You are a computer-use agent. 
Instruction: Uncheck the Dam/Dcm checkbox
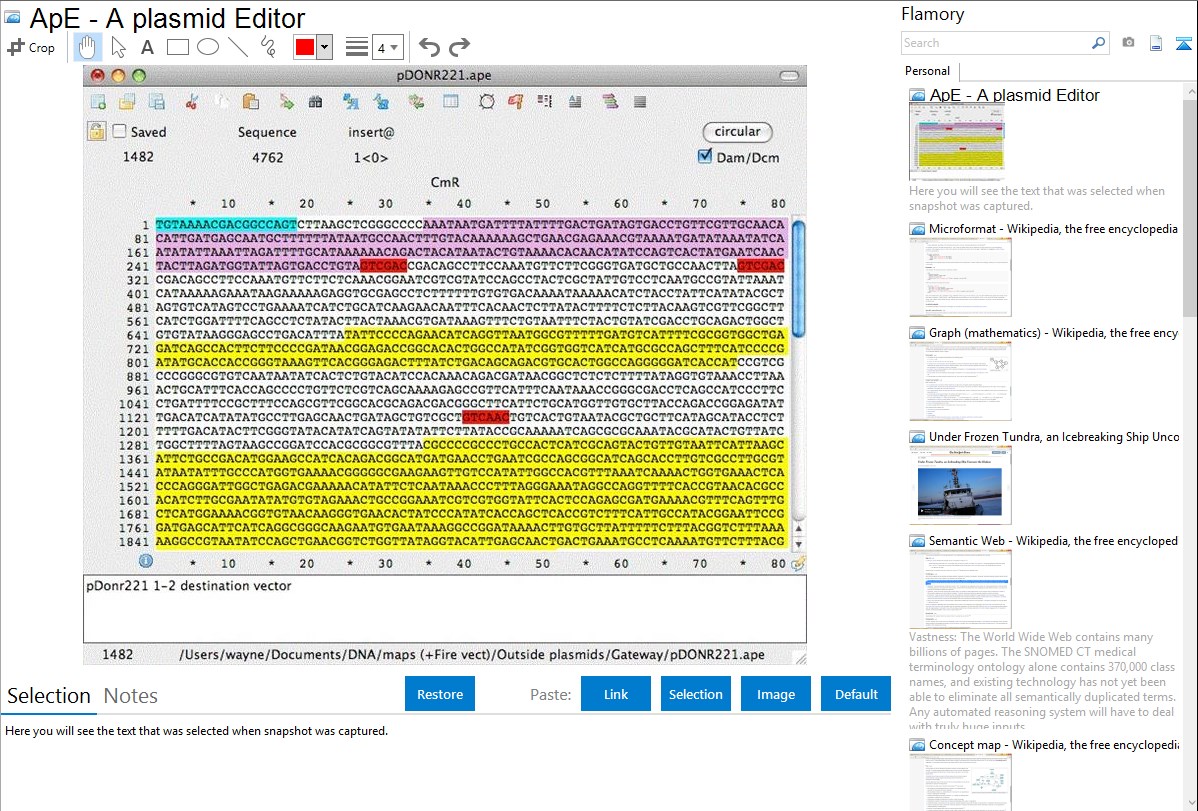(x=704, y=157)
